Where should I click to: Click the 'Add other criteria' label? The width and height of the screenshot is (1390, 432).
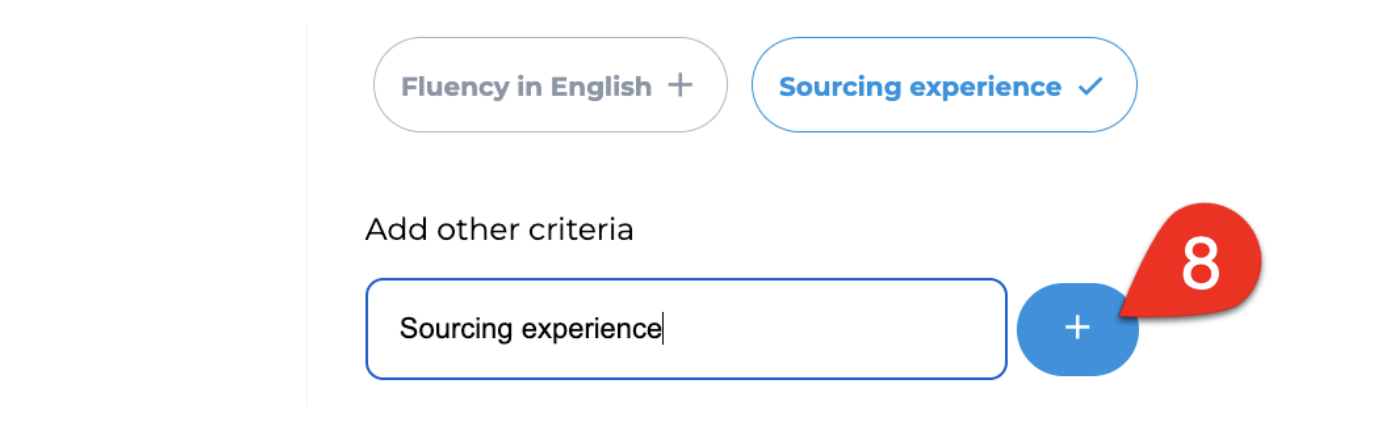pos(499,230)
